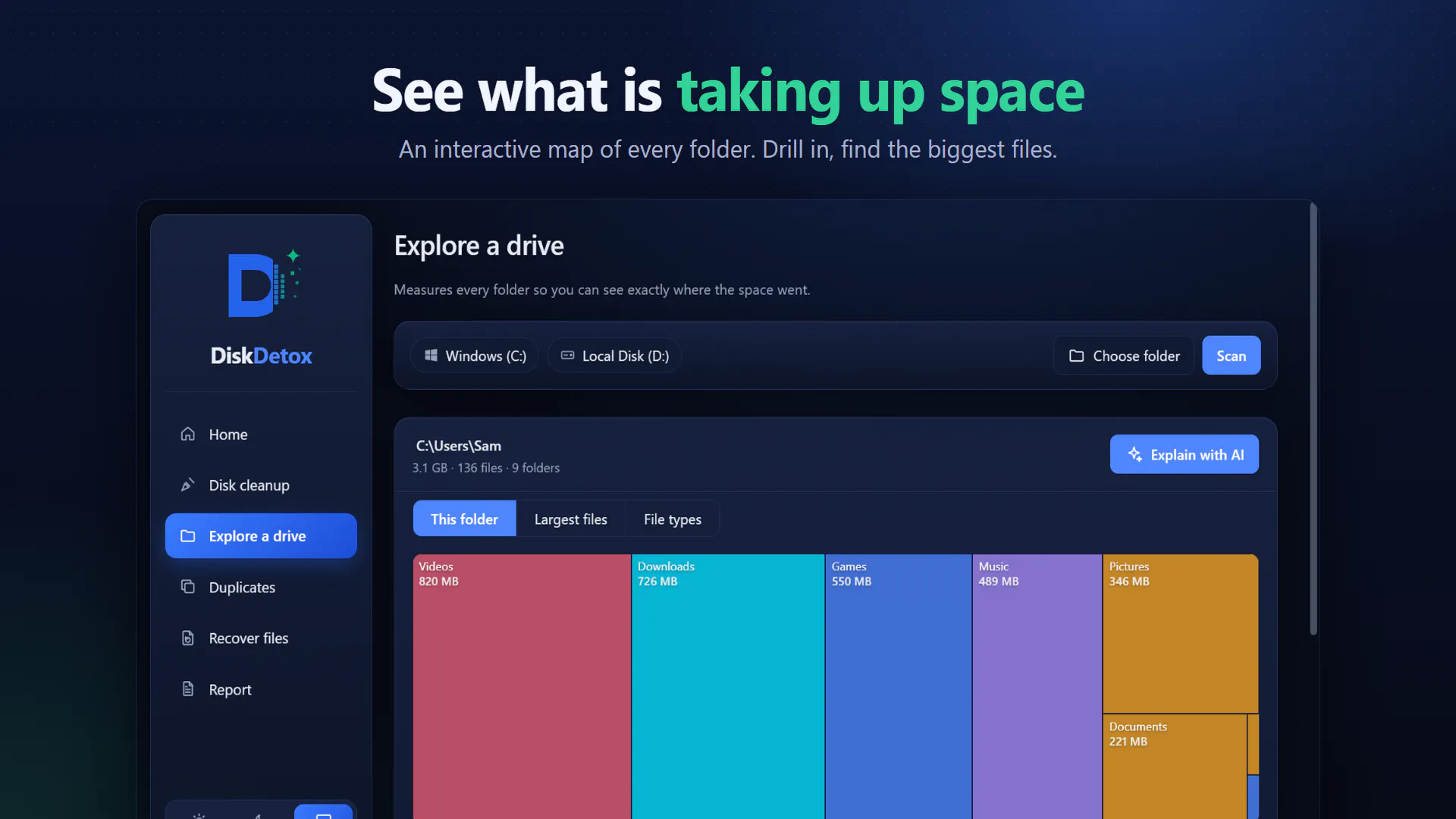Pick the Local Disk (D:) drive chip
This screenshot has width=1456, height=819.
point(614,356)
